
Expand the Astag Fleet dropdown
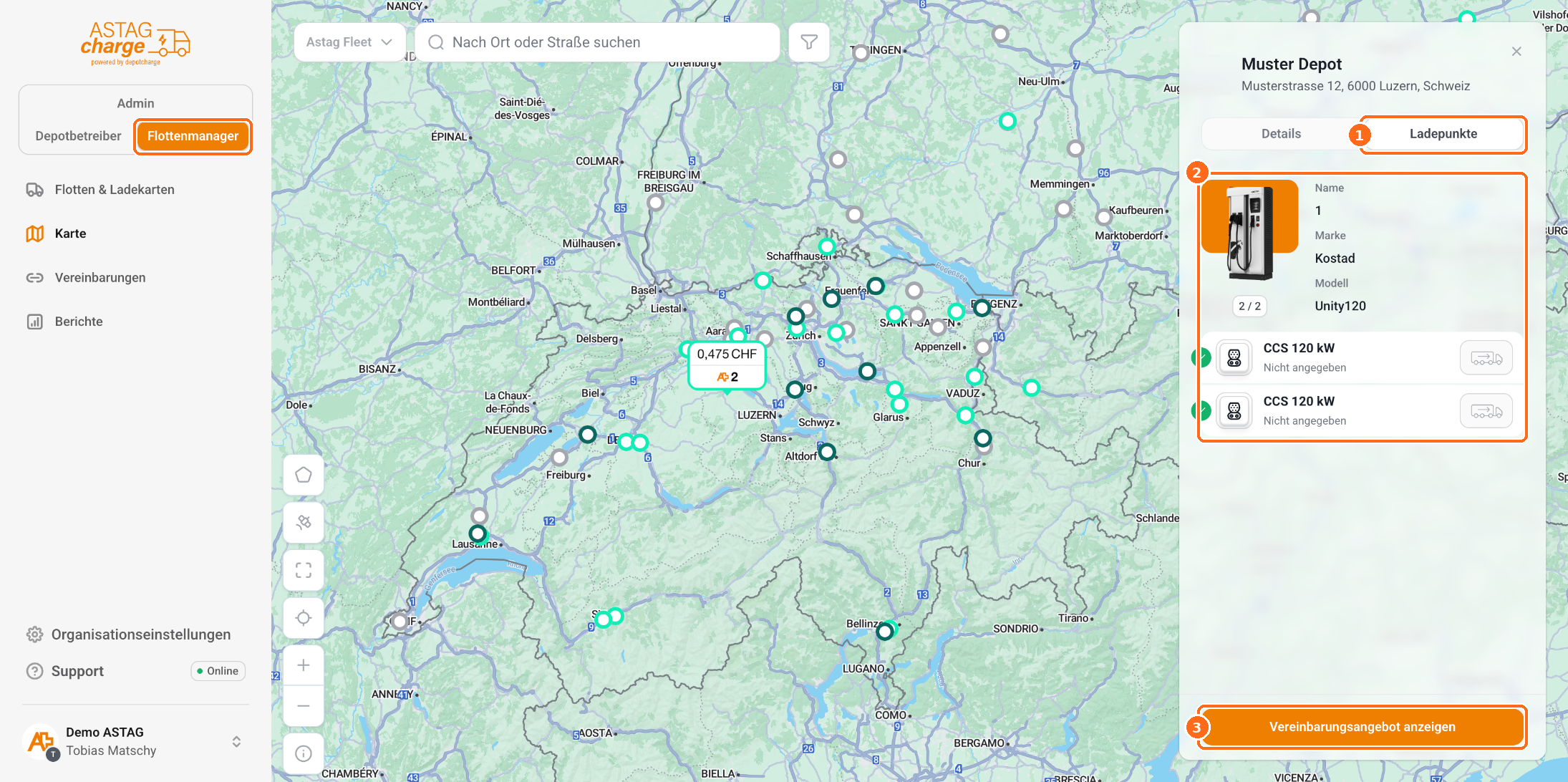click(x=349, y=42)
